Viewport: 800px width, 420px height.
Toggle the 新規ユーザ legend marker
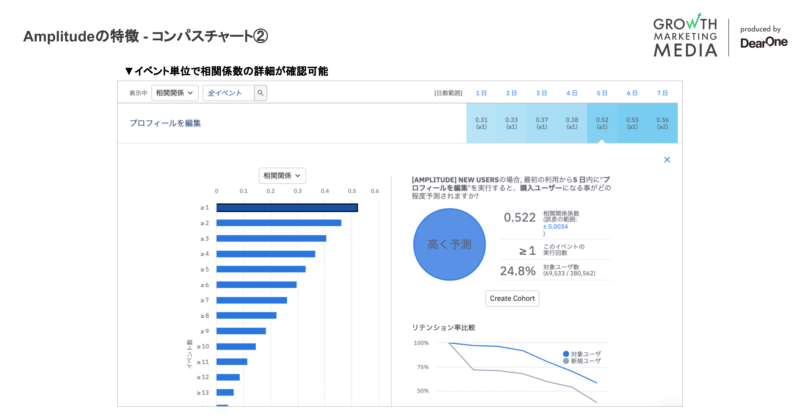pos(565,361)
